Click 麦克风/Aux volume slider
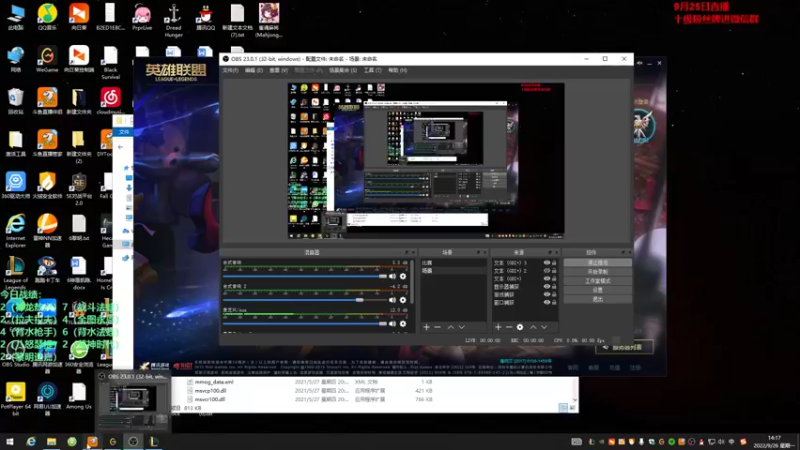This screenshot has height=450, width=800. (x=305, y=323)
